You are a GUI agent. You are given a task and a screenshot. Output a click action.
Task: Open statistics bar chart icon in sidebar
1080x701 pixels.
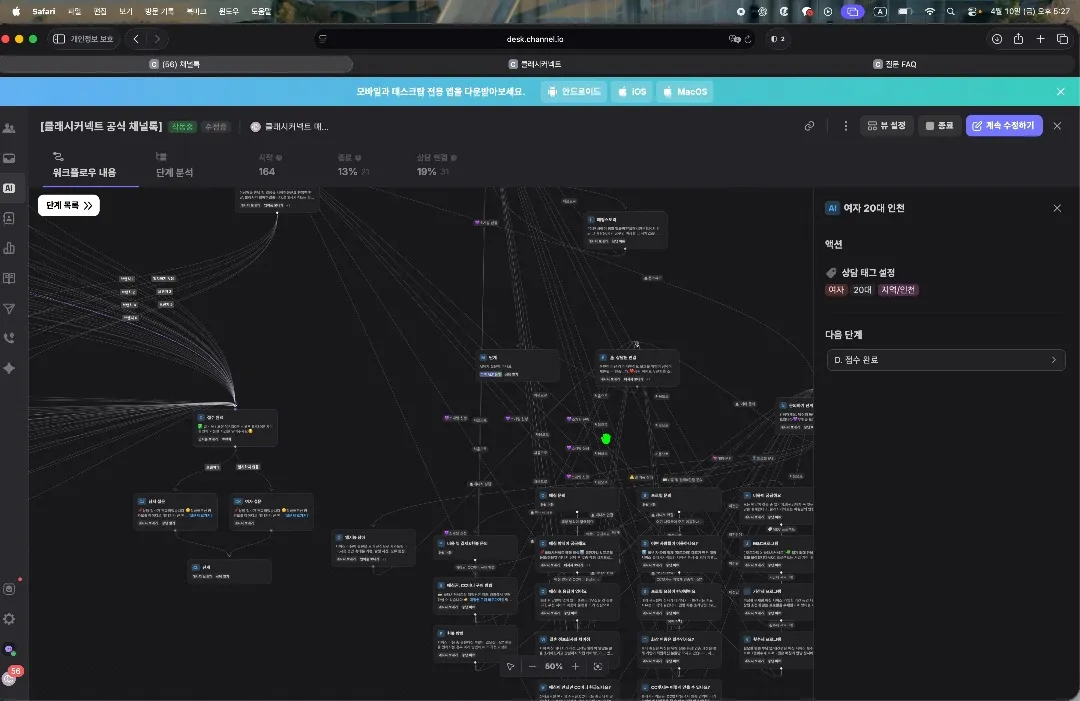(x=9, y=248)
